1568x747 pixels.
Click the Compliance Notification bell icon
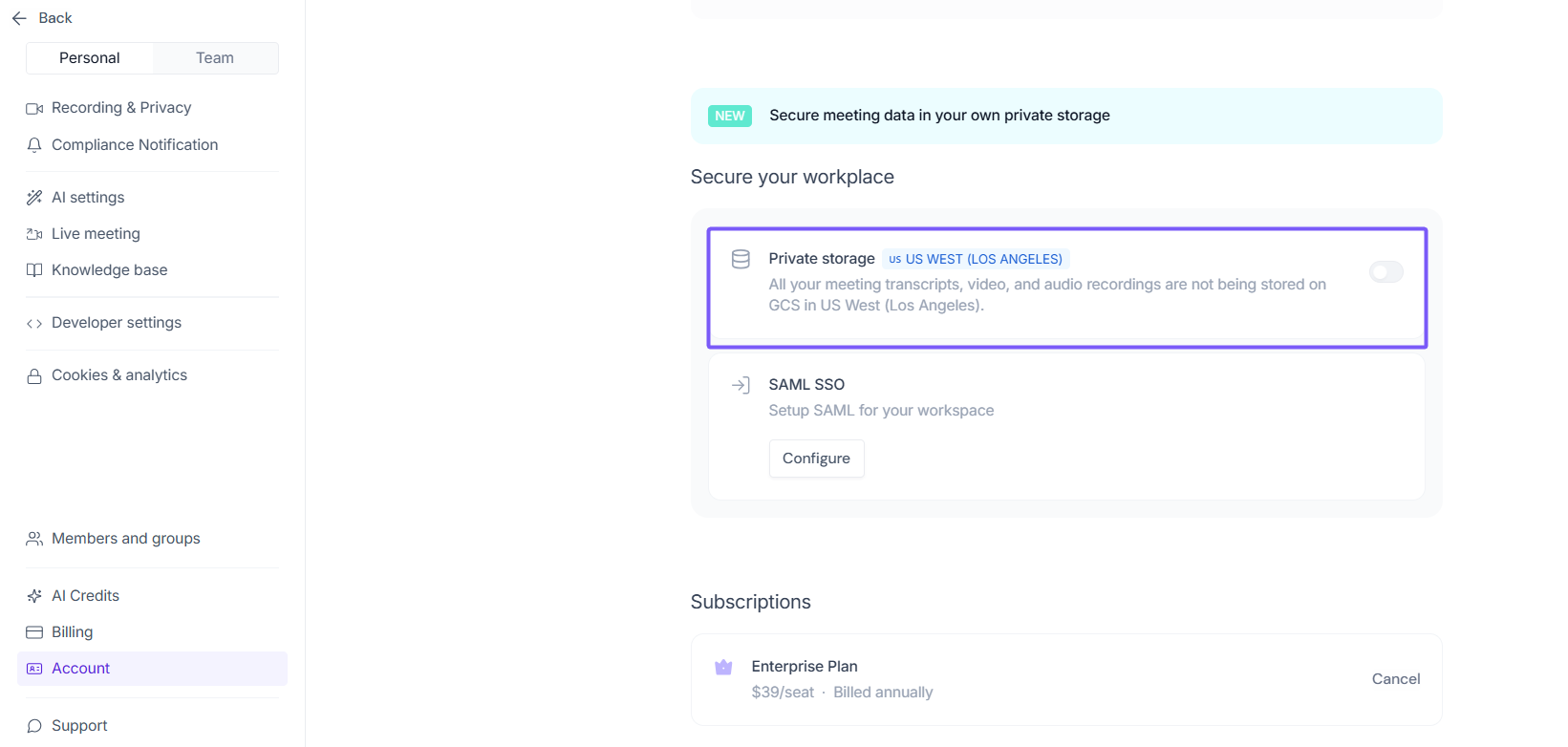pos(34,145)
